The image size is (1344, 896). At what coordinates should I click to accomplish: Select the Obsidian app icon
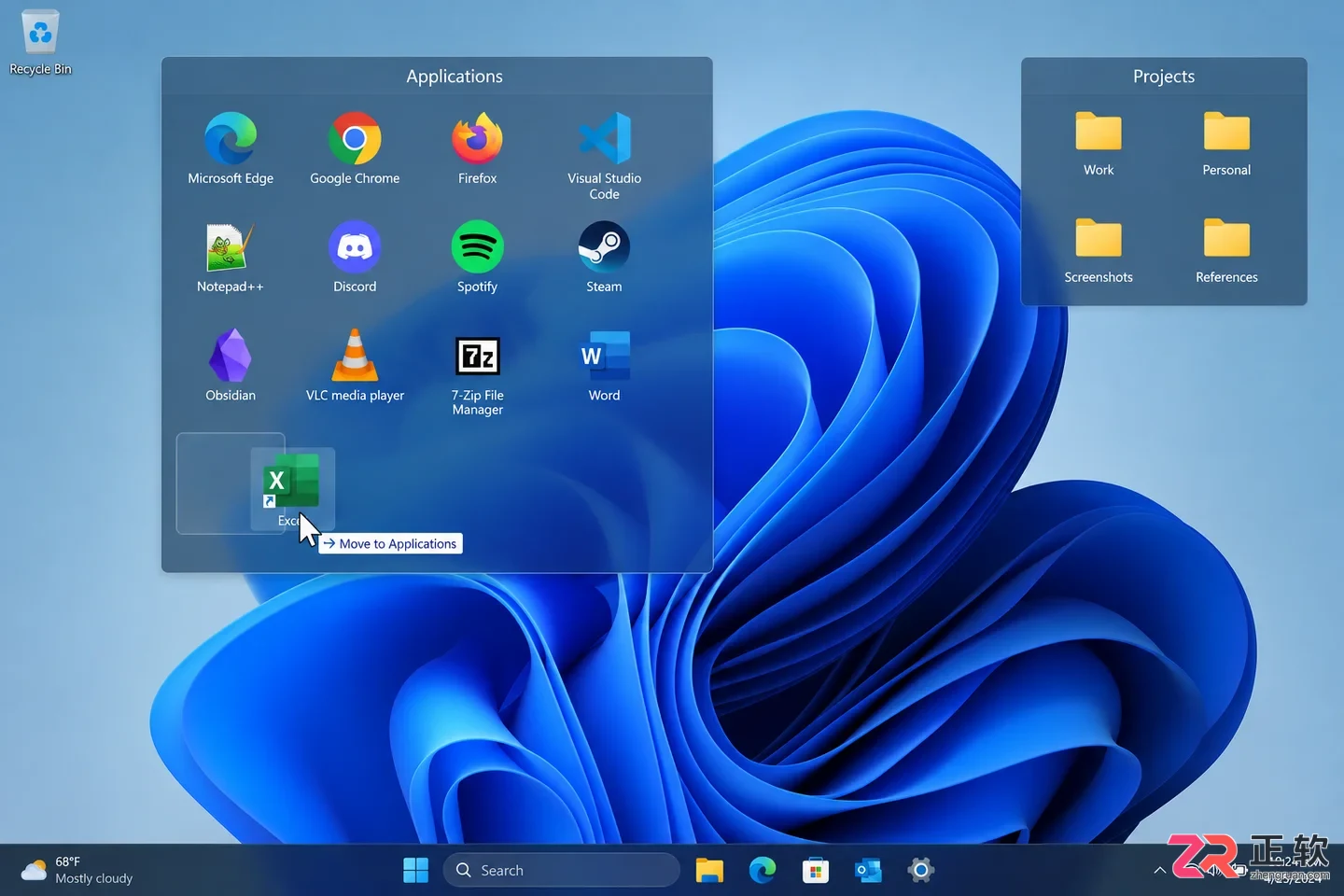click(231, 356)
